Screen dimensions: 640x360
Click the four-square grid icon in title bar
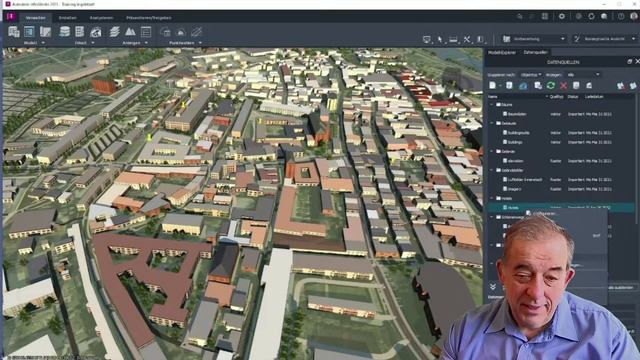coord(545,16)
